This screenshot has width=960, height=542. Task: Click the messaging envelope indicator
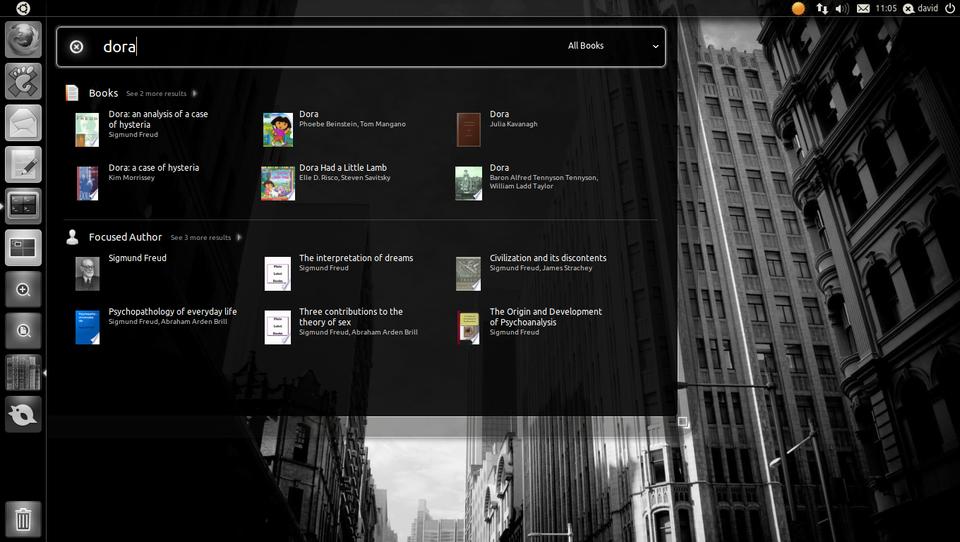[x=863, y=8]
